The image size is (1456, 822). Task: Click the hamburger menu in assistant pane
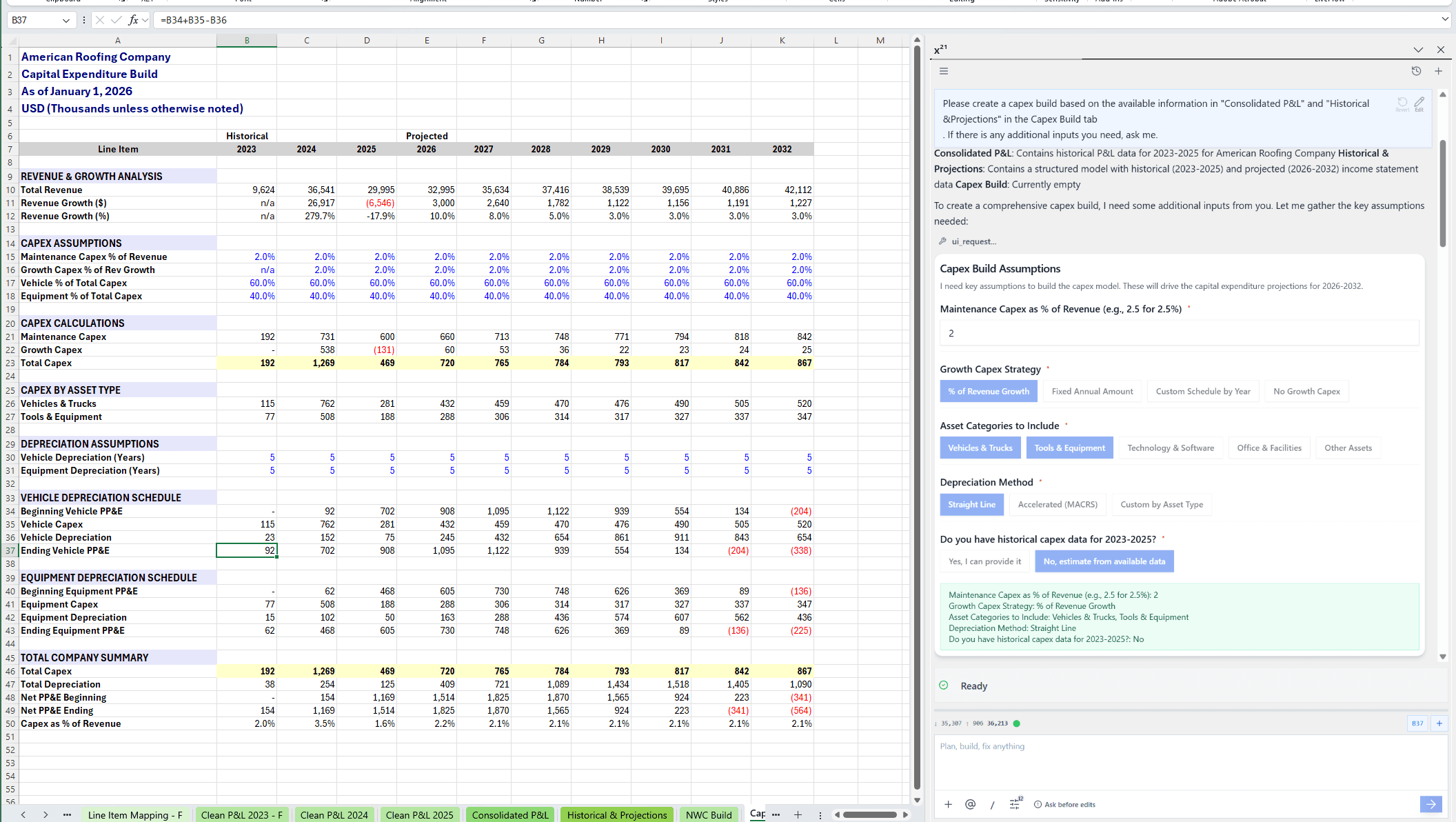click(944, 71)
